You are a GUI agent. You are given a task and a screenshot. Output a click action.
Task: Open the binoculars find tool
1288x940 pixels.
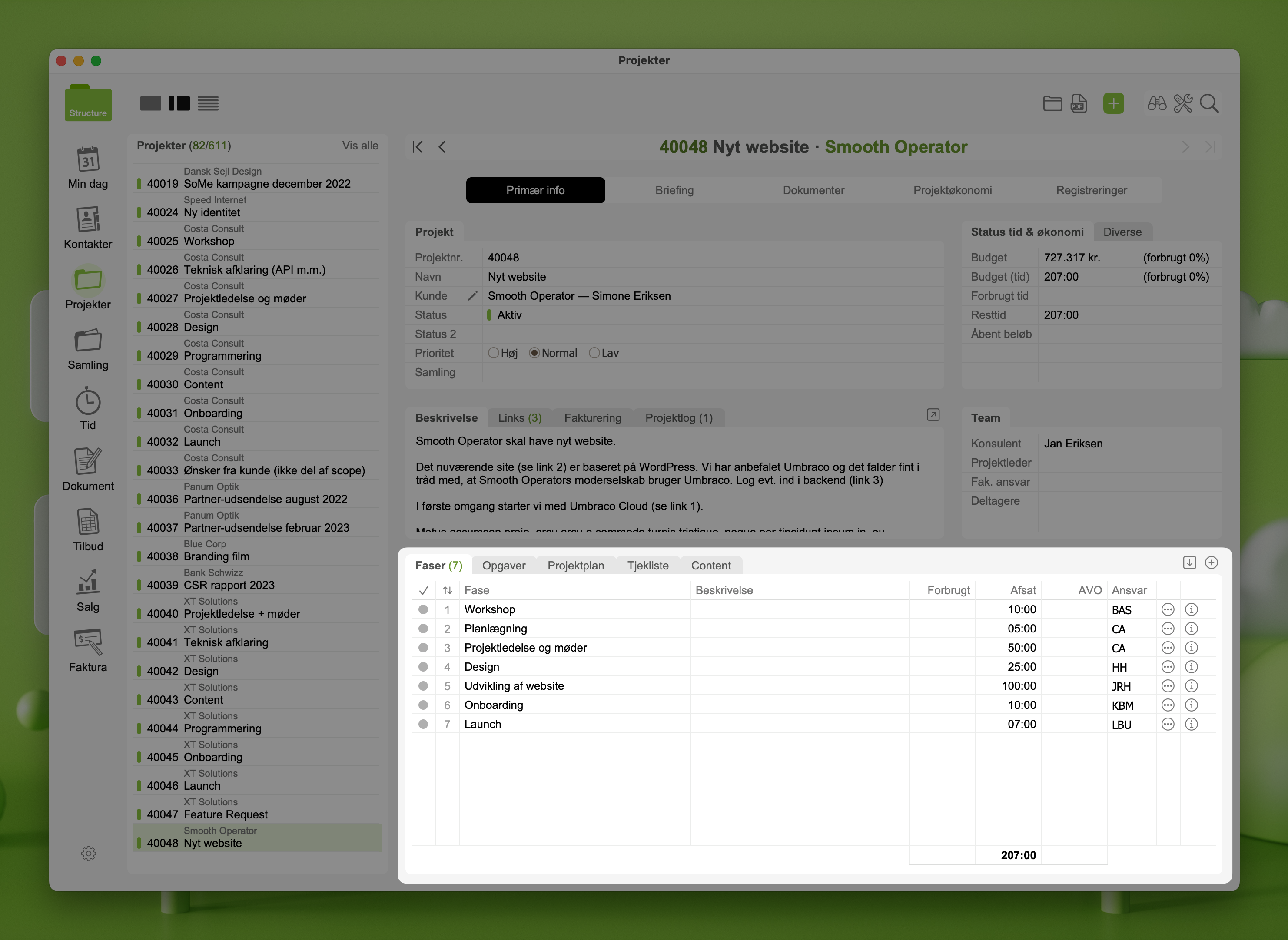1156,103
